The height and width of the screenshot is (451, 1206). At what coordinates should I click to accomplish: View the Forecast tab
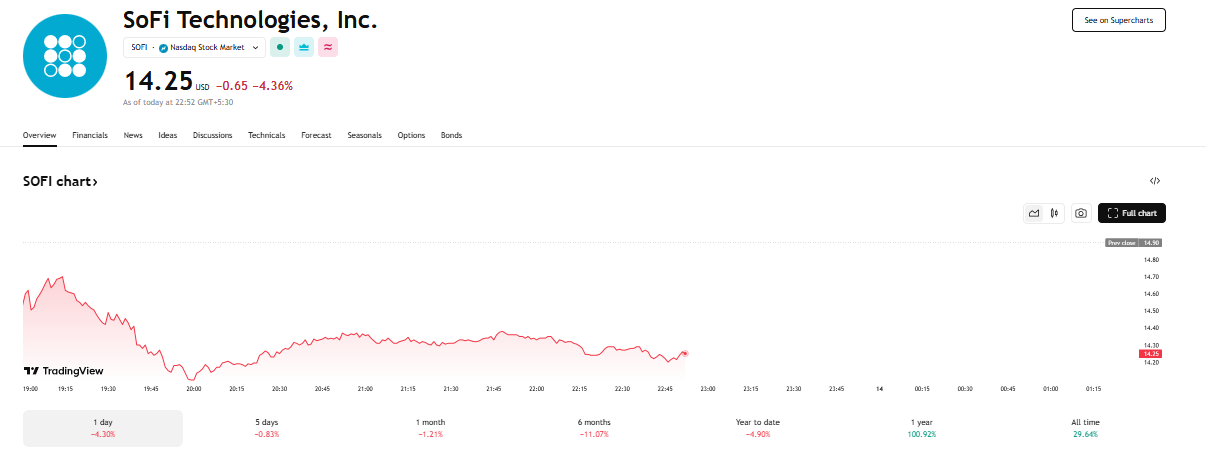[x=316, y=135]
